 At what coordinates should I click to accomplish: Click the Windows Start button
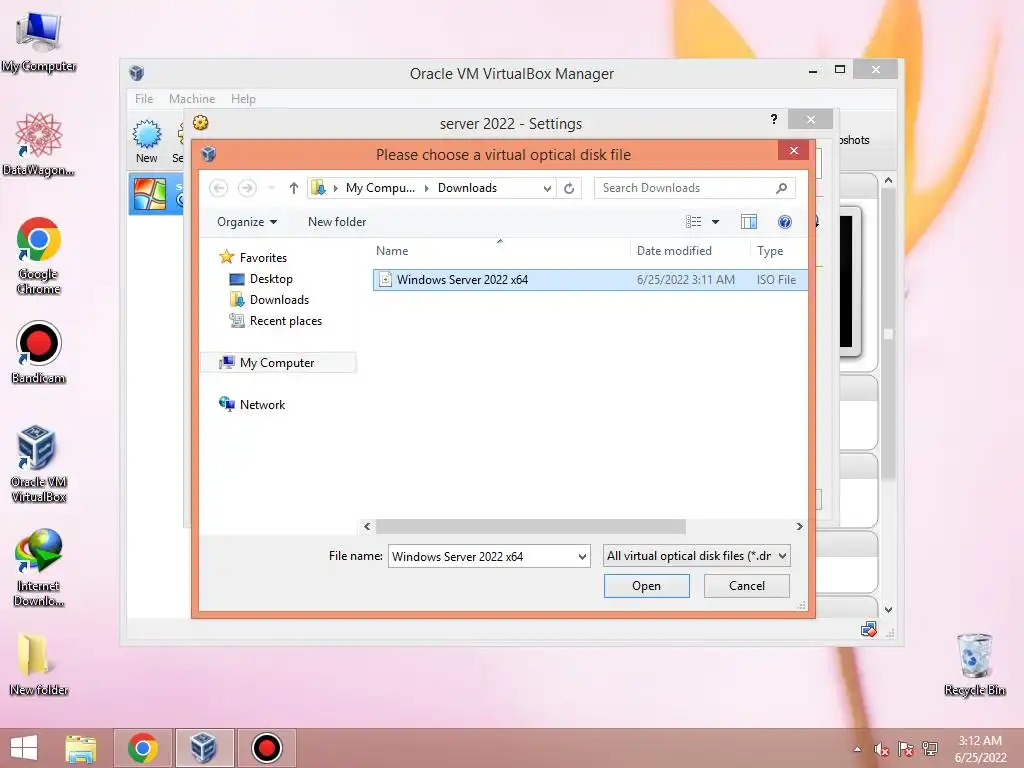24,748
